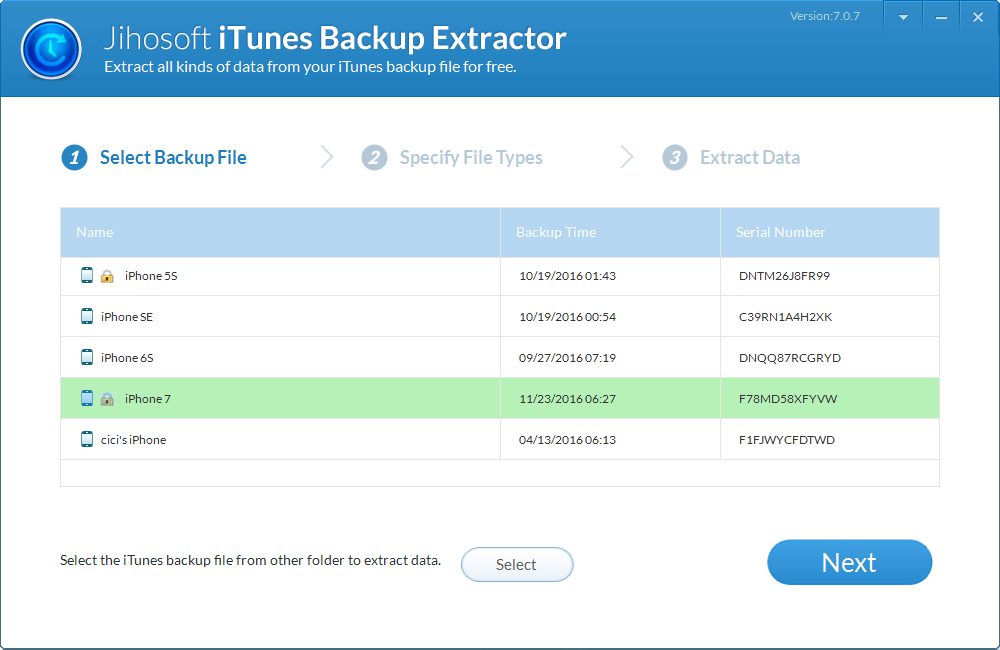The image size is (1000, 650).
Task: Click backup time 11/23/2016 06:27
Action: pyautogui.click(x=567, y=399)
